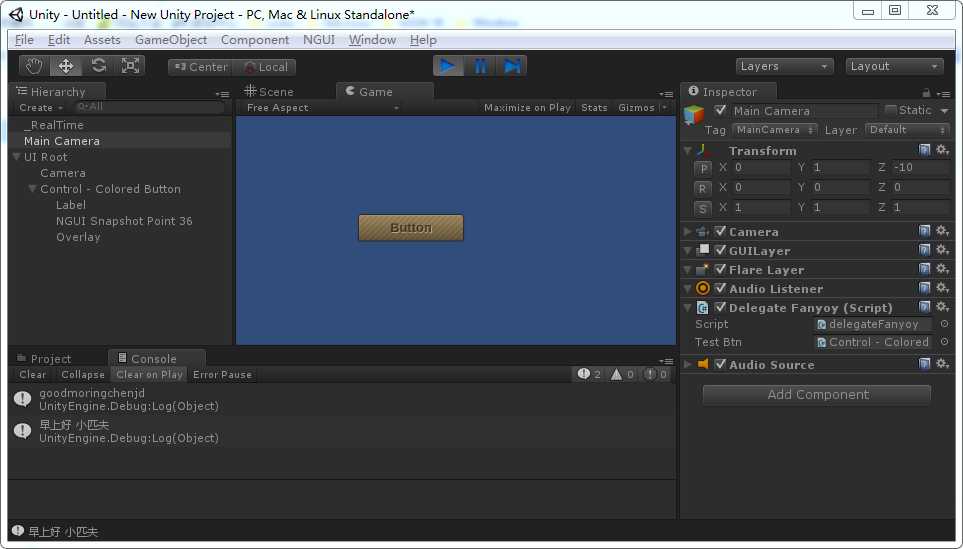The width and height of the screenshot is (963, 549).
Task: Collapse the Transform component
Action: tap(688, 150)
